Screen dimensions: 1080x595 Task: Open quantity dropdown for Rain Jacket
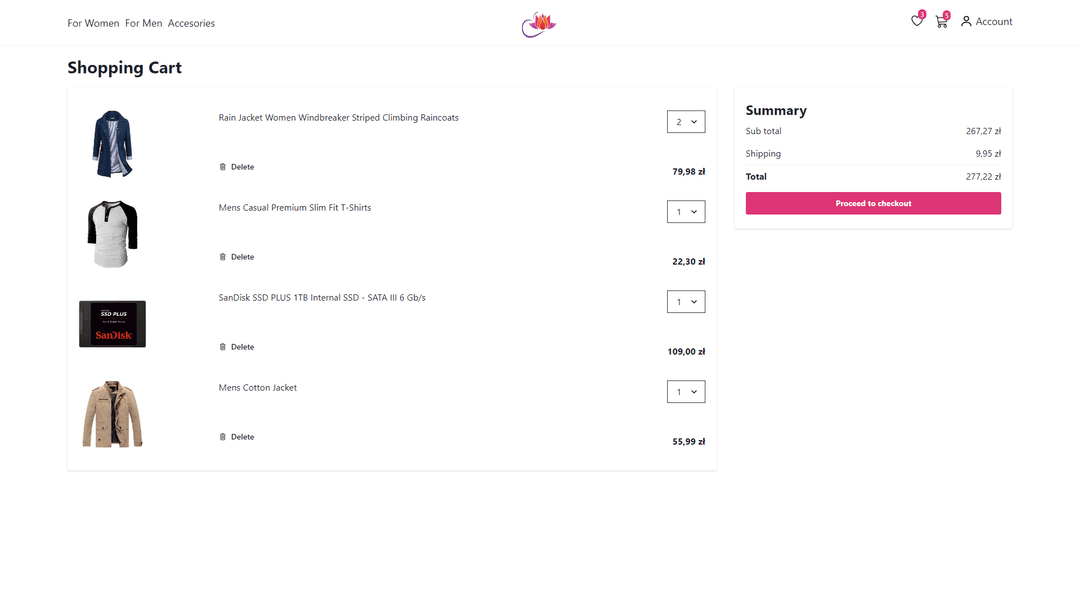pos(686,122)
